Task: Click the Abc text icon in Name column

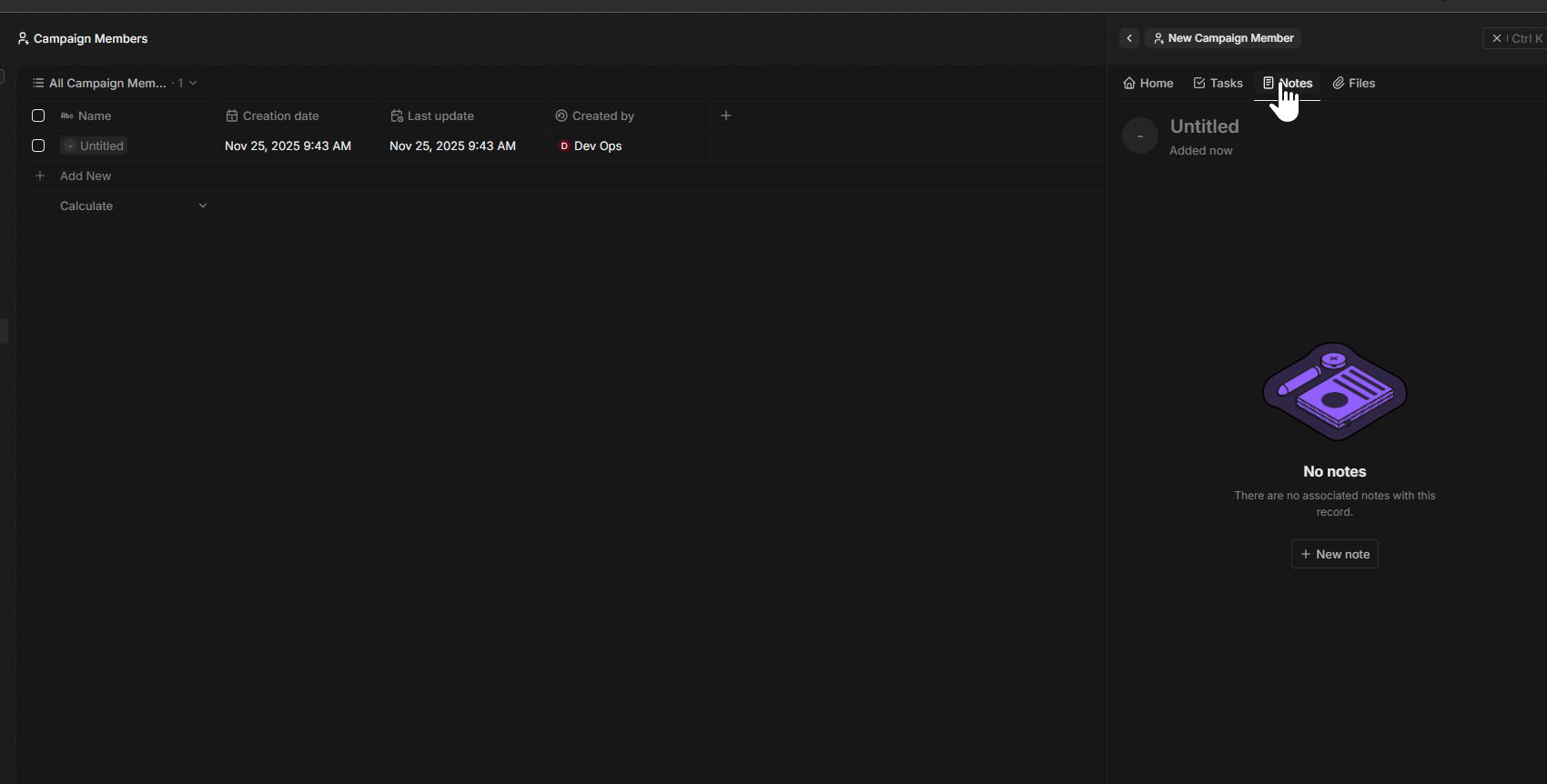Action: click(x=66, y=116)
